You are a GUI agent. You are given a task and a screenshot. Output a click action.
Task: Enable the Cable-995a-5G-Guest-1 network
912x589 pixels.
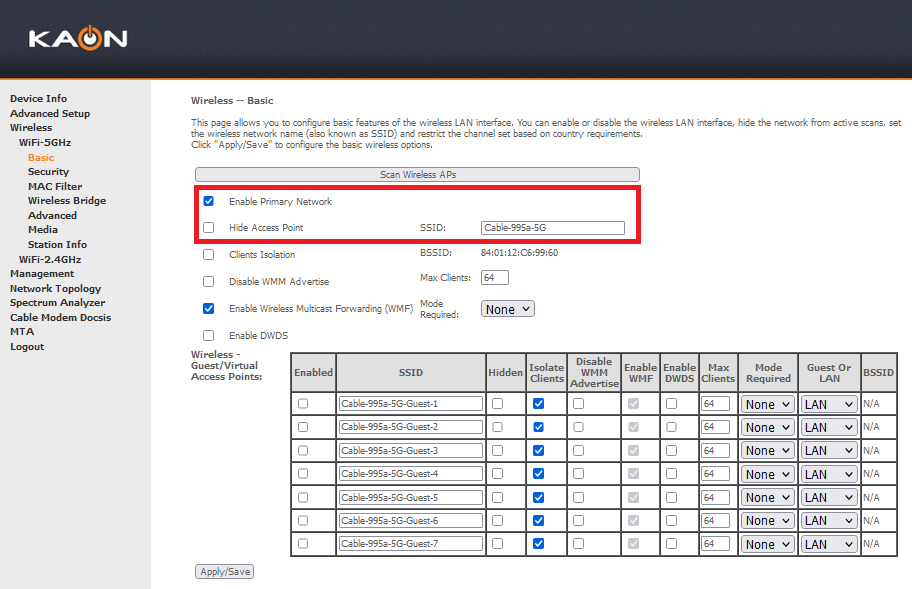tap(313, 403)
